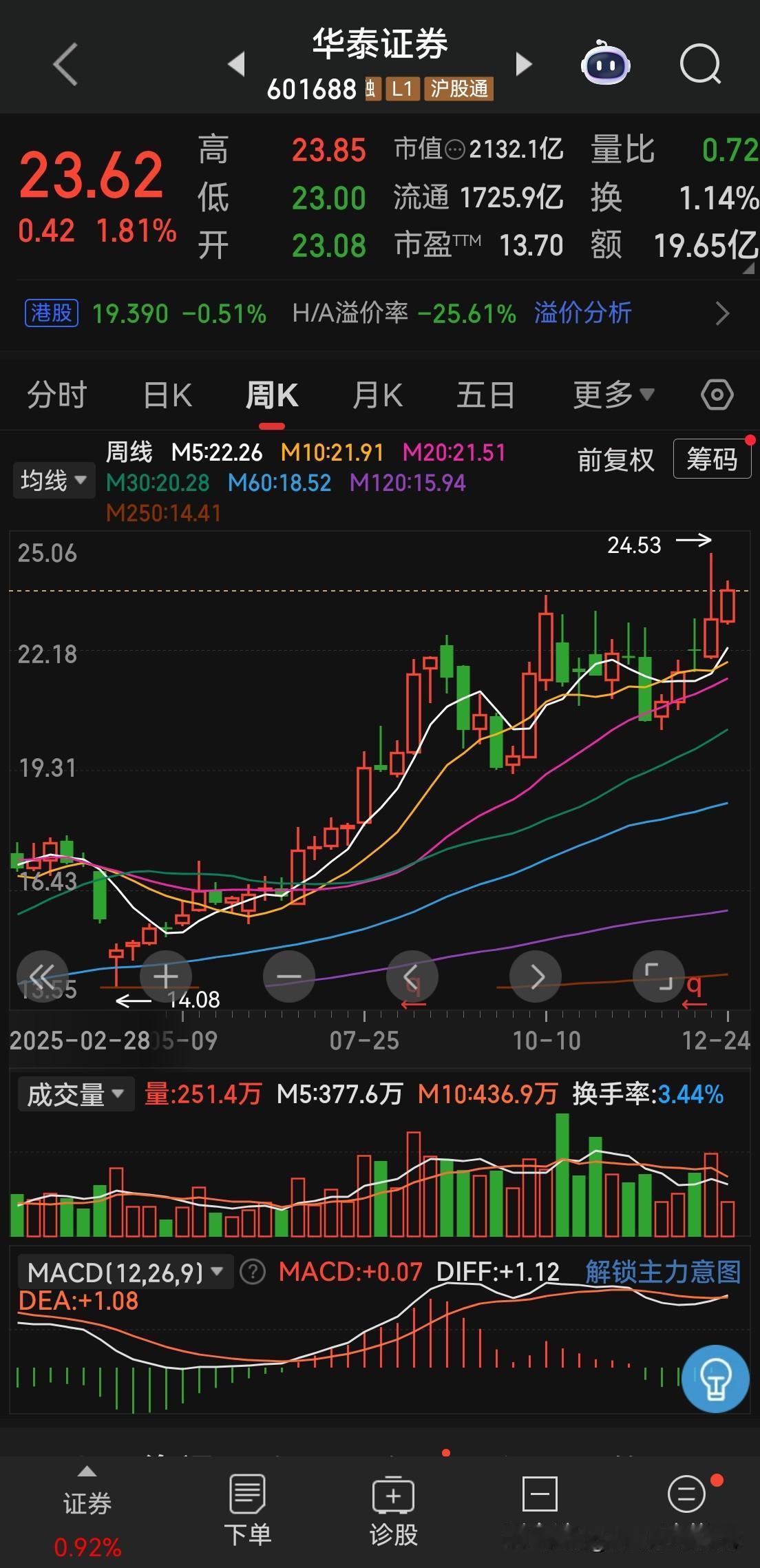
Task: Tap the 24.53 high price marker
Action: (x=634, y=545)
